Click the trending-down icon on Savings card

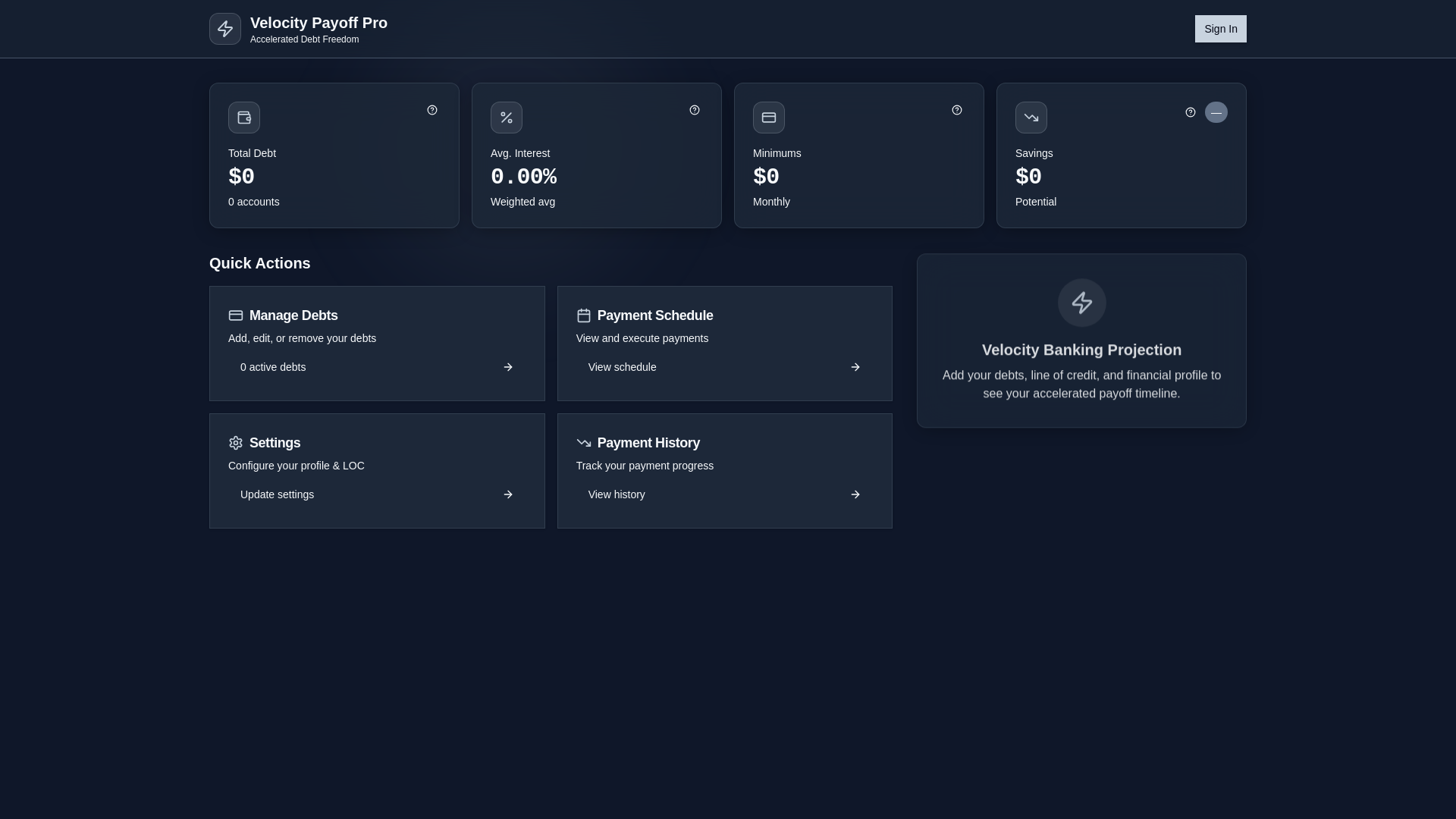[1031, 118]
